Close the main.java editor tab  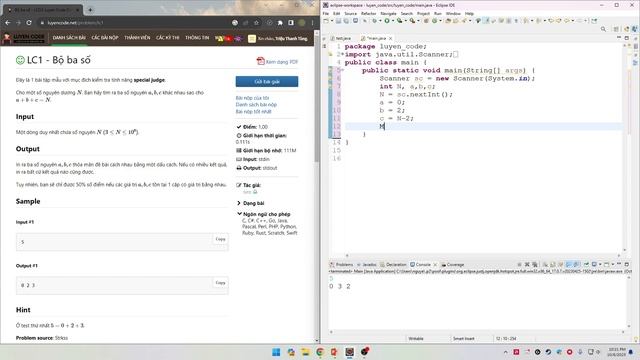click(391, 38)
